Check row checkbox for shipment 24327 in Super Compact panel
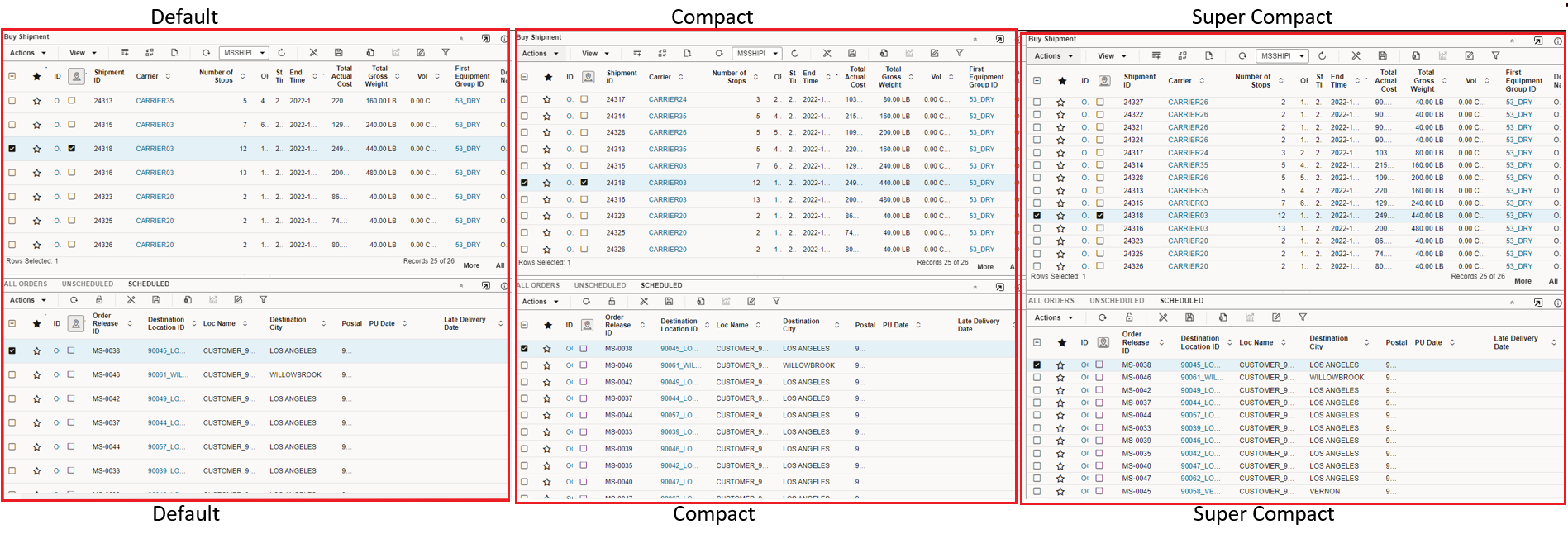The image size is (1568, 534). (1037, 103)
